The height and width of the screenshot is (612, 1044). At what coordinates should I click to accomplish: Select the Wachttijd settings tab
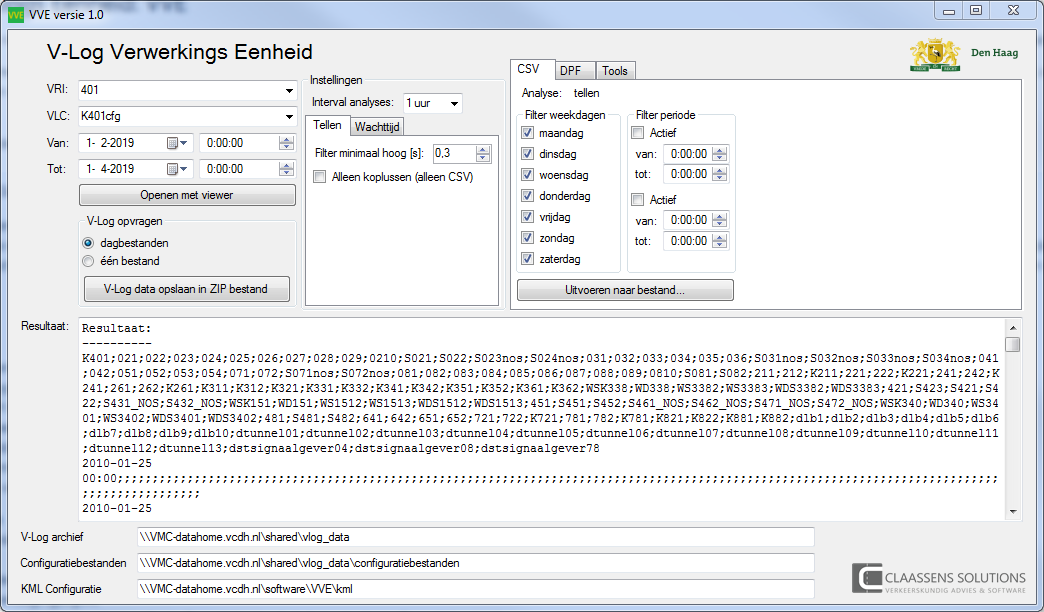tap(377, 127)
